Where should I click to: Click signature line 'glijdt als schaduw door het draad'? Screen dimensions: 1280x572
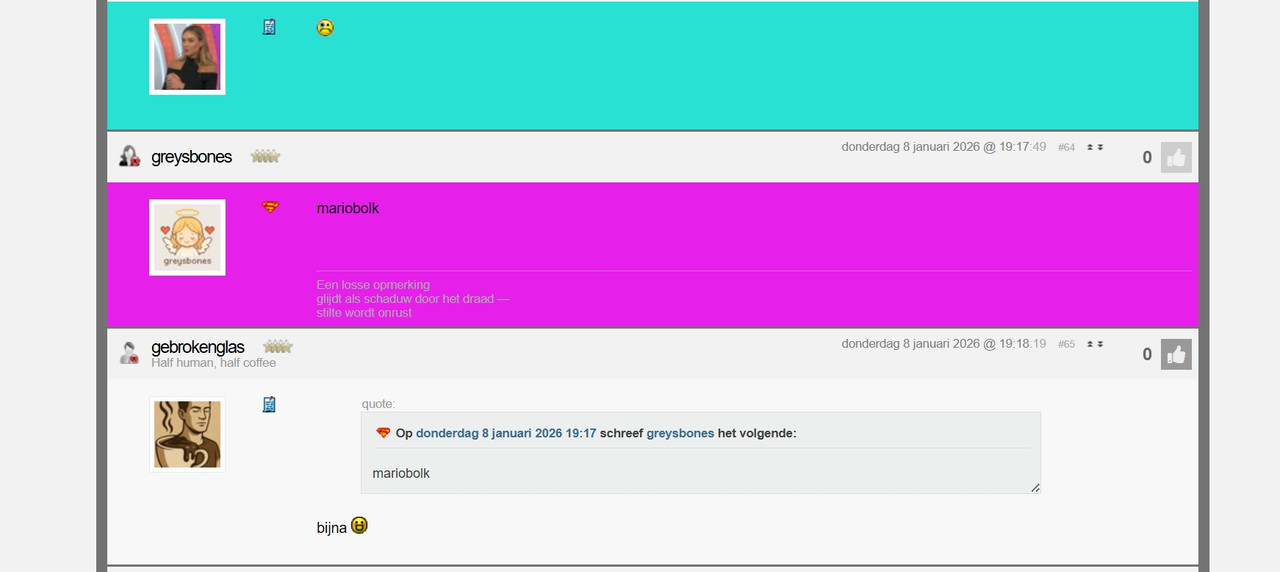point(413,299)
